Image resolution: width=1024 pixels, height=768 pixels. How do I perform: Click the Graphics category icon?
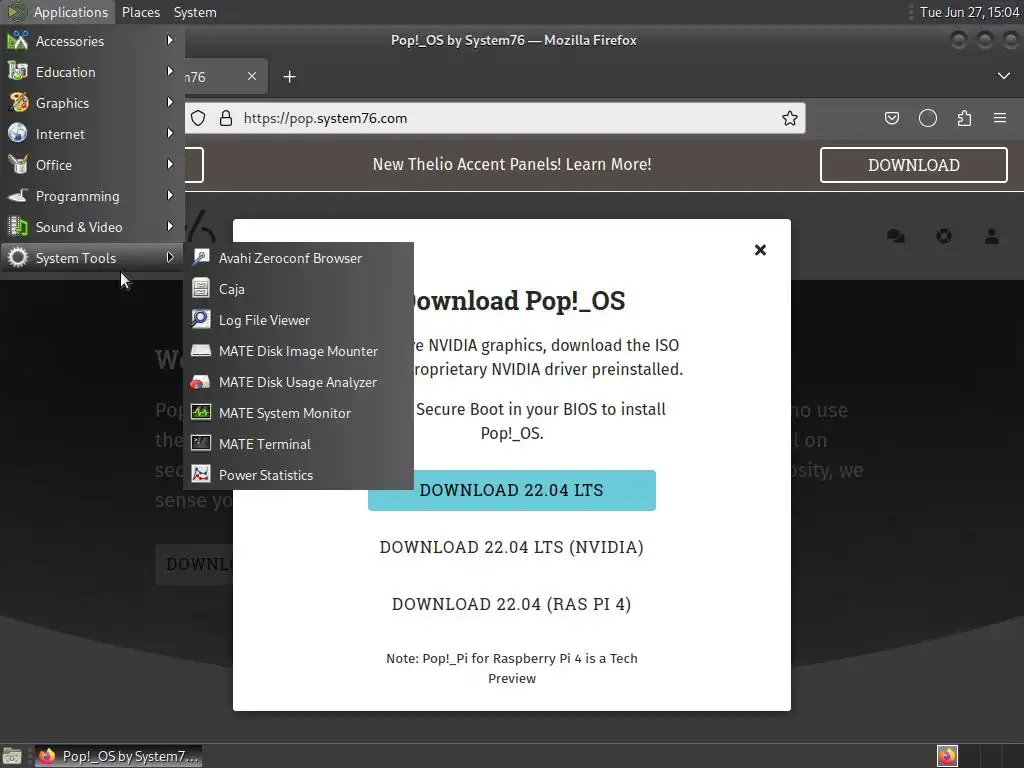click(18, 103)
